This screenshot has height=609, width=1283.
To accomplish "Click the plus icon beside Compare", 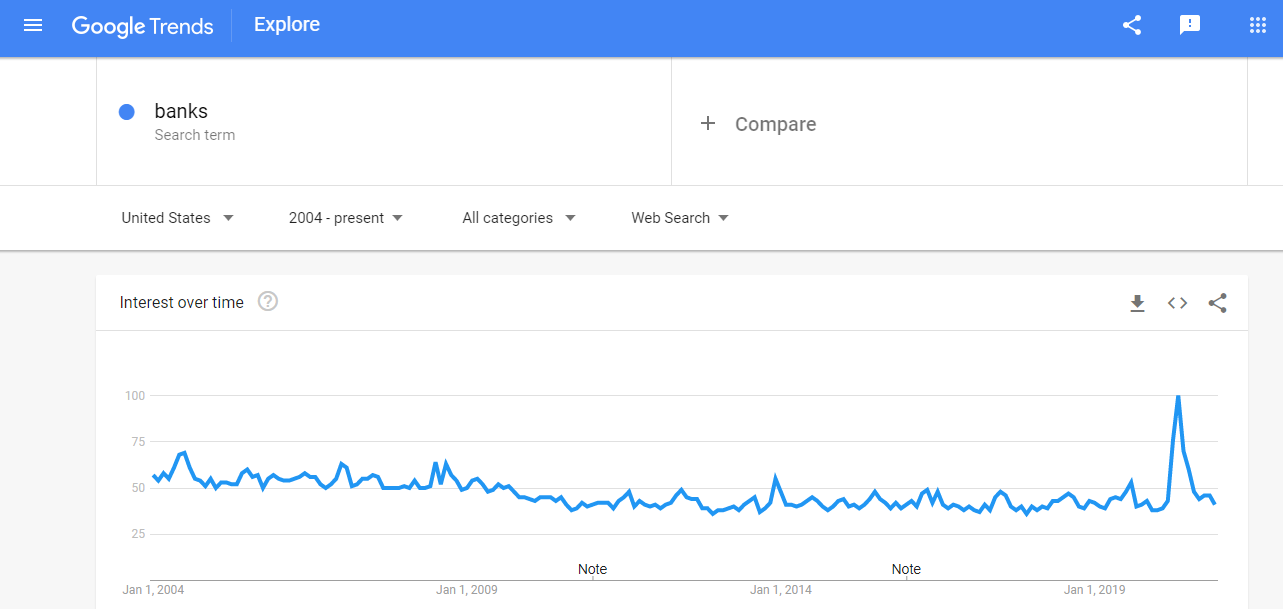I will [x=708, y=123].
